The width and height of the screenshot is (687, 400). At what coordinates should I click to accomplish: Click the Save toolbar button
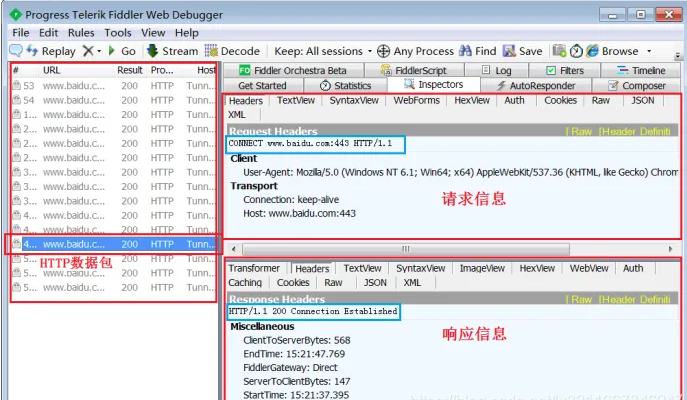point(523,51)
